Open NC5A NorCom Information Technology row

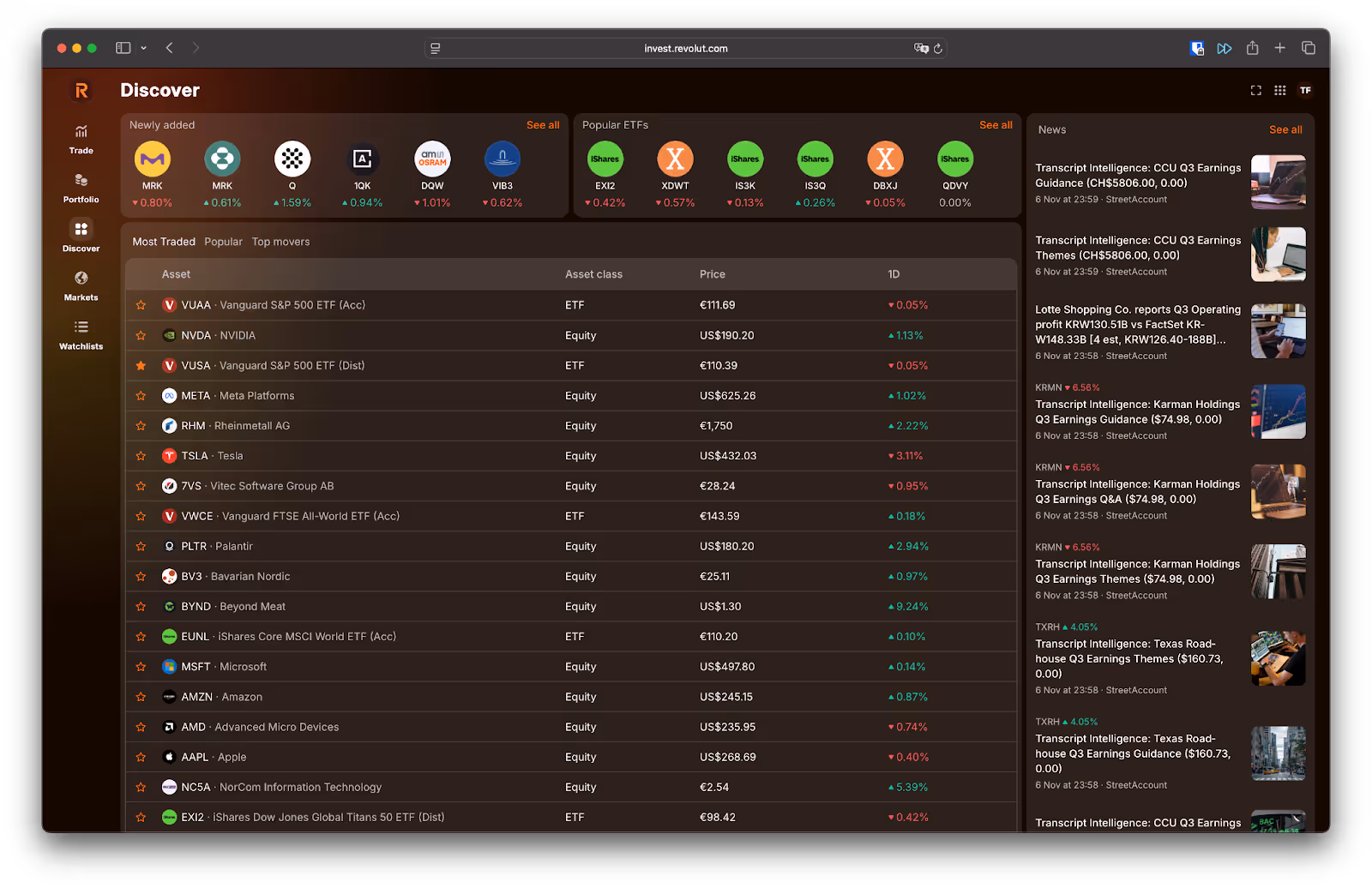pyautogui.click(x=570, y=787)
